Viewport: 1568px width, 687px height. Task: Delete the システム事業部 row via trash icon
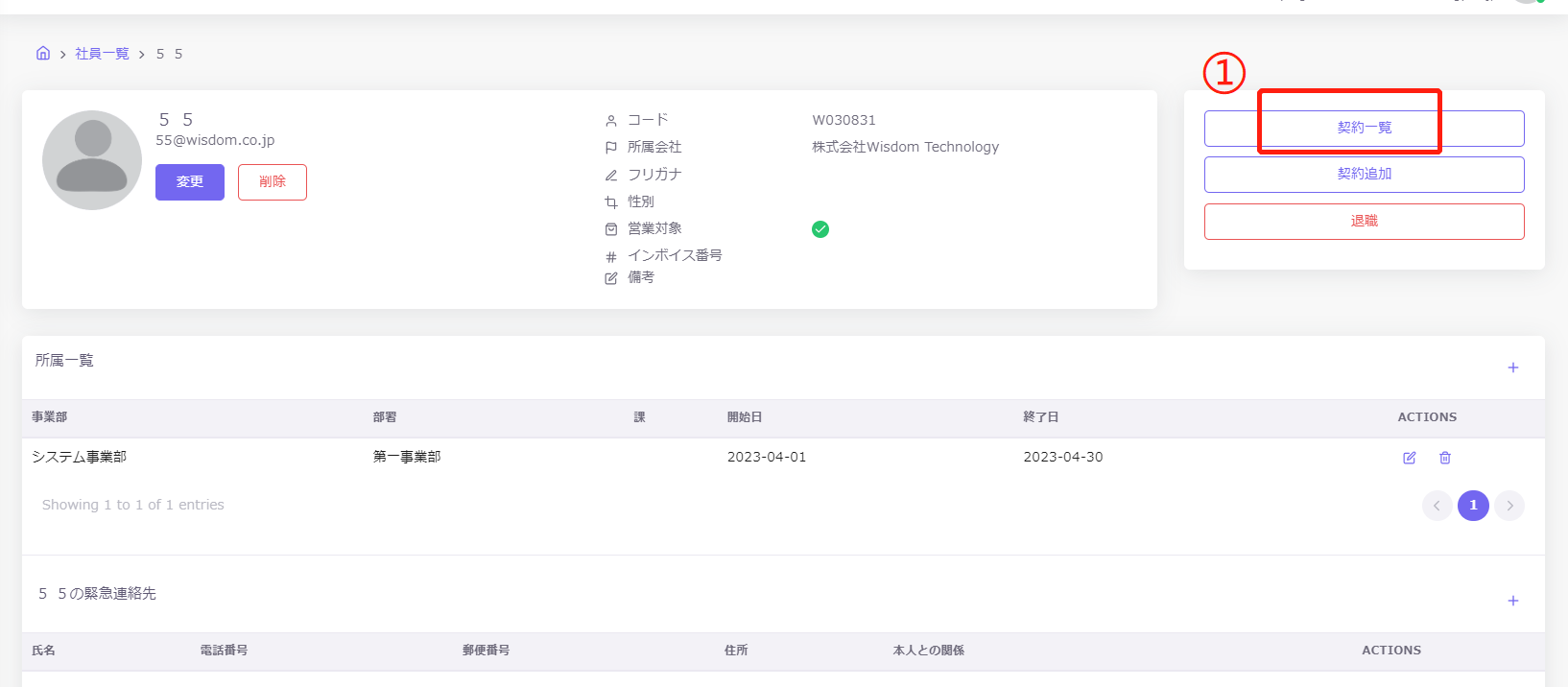click(1444, 458)
